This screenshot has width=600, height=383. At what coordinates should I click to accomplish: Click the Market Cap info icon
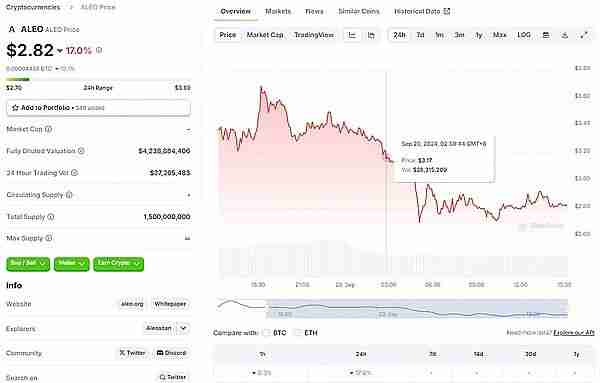(x=49, y=129)
